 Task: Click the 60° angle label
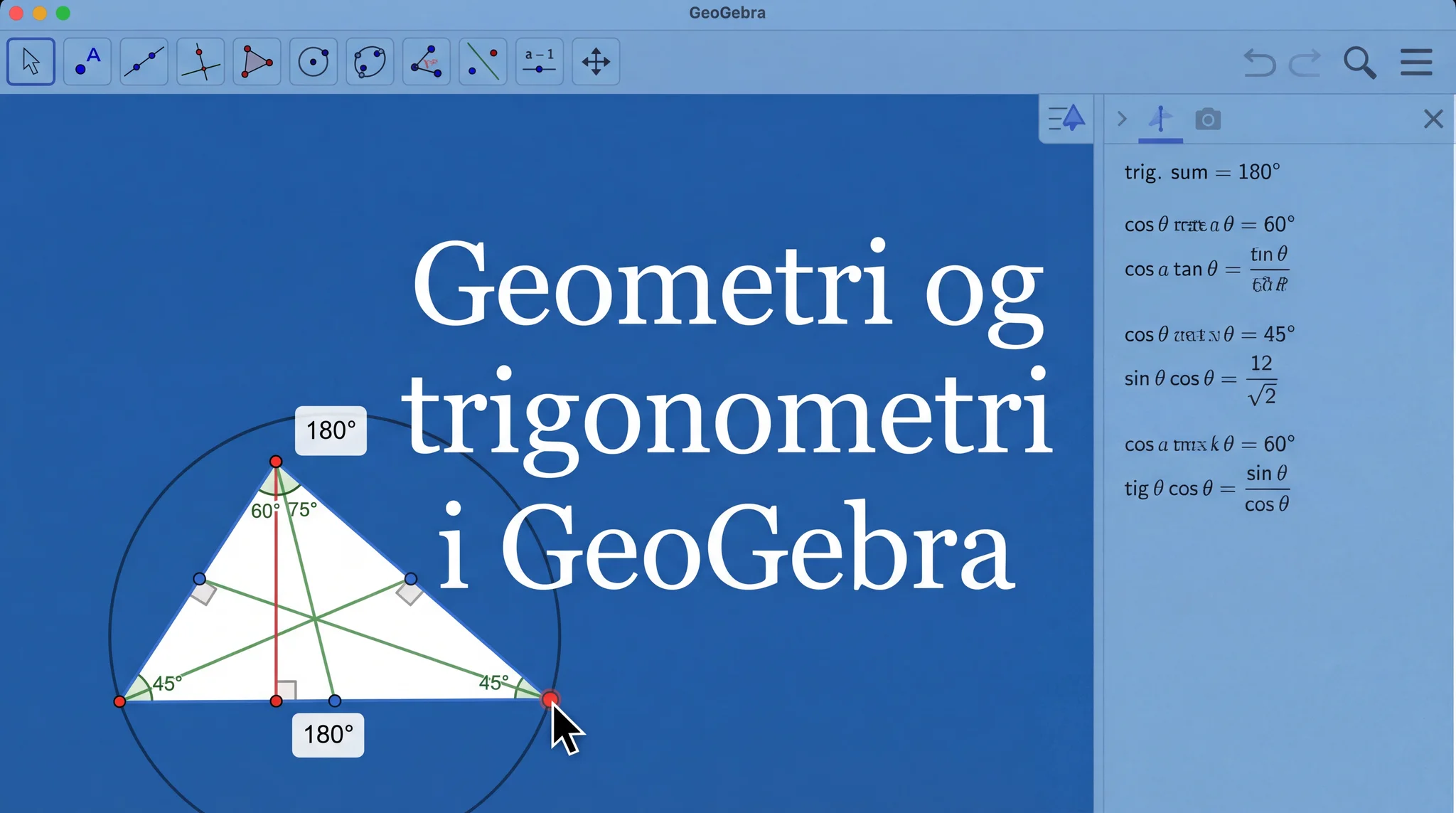(264, 511)
